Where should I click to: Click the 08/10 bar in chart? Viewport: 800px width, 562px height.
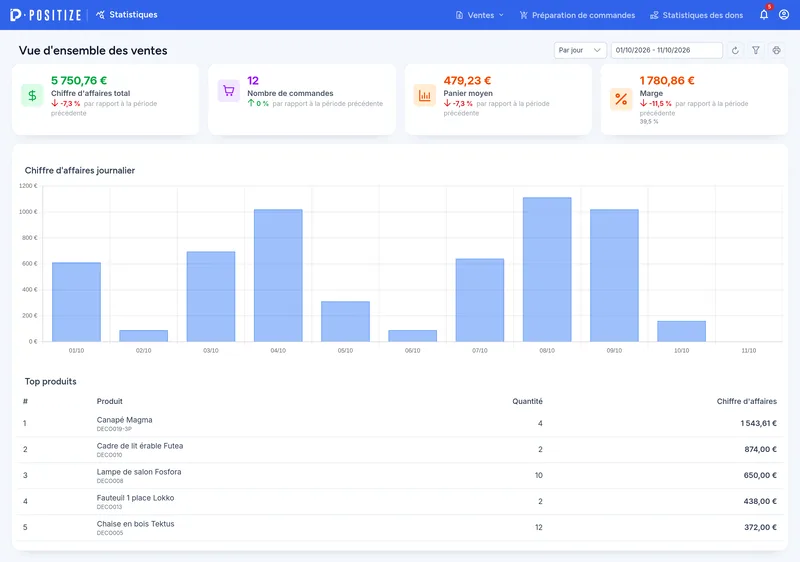(x=547, y=269)
